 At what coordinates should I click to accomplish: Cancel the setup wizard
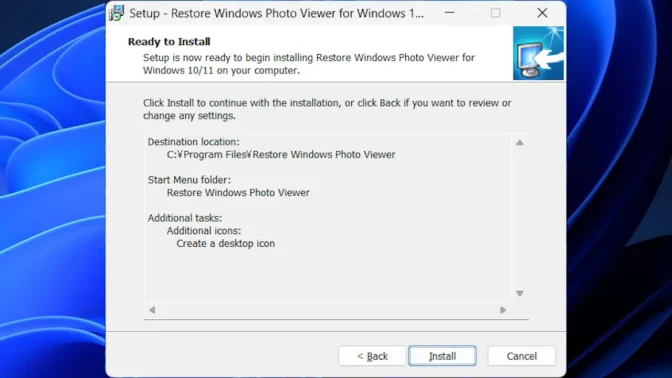tap(521, 356)
